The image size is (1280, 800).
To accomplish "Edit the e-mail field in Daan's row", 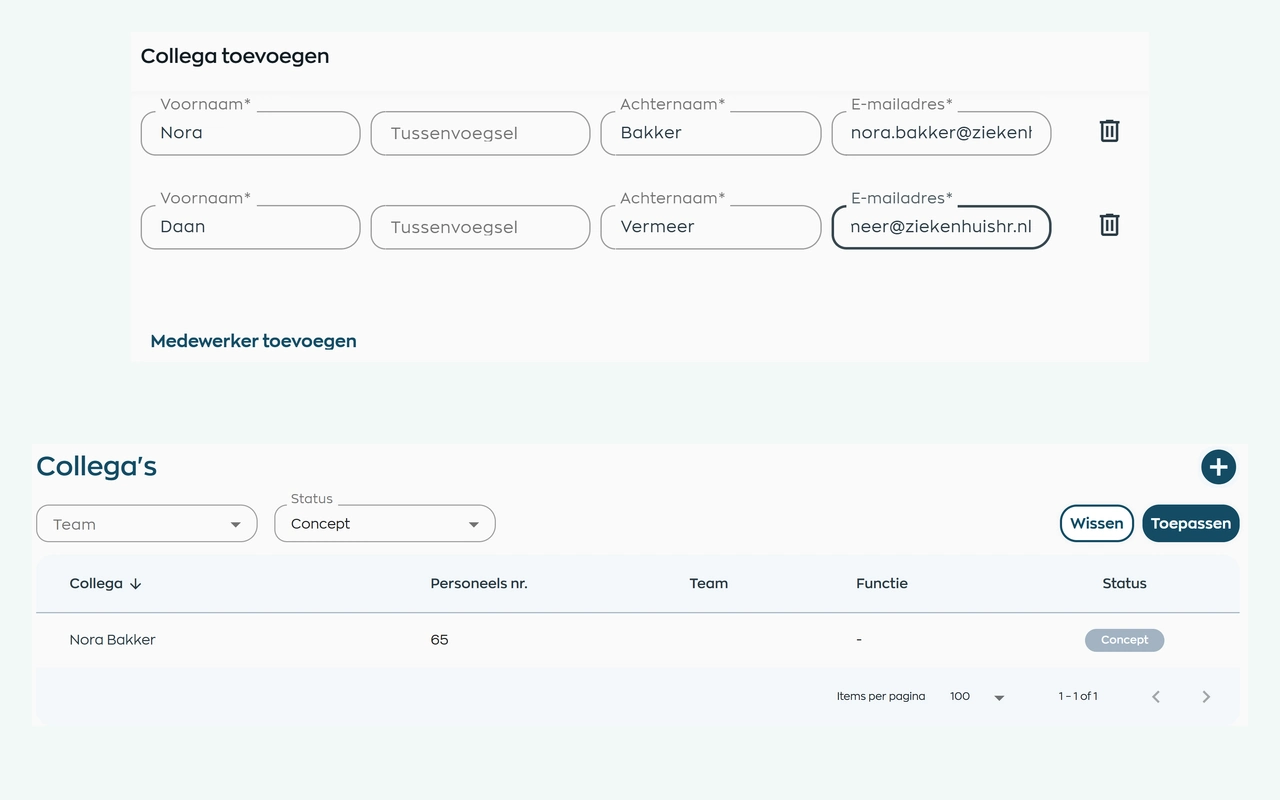I will coord(941,227).
